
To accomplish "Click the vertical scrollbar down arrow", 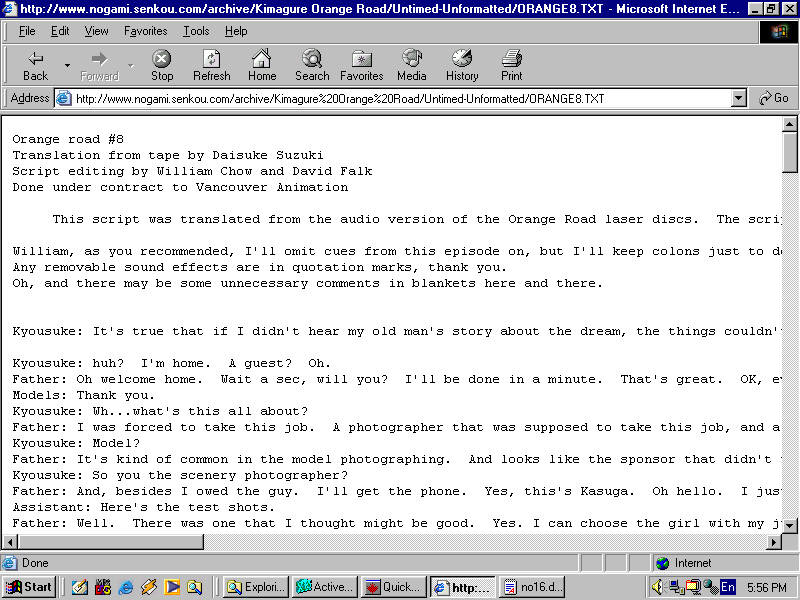I will pos(789,525).
